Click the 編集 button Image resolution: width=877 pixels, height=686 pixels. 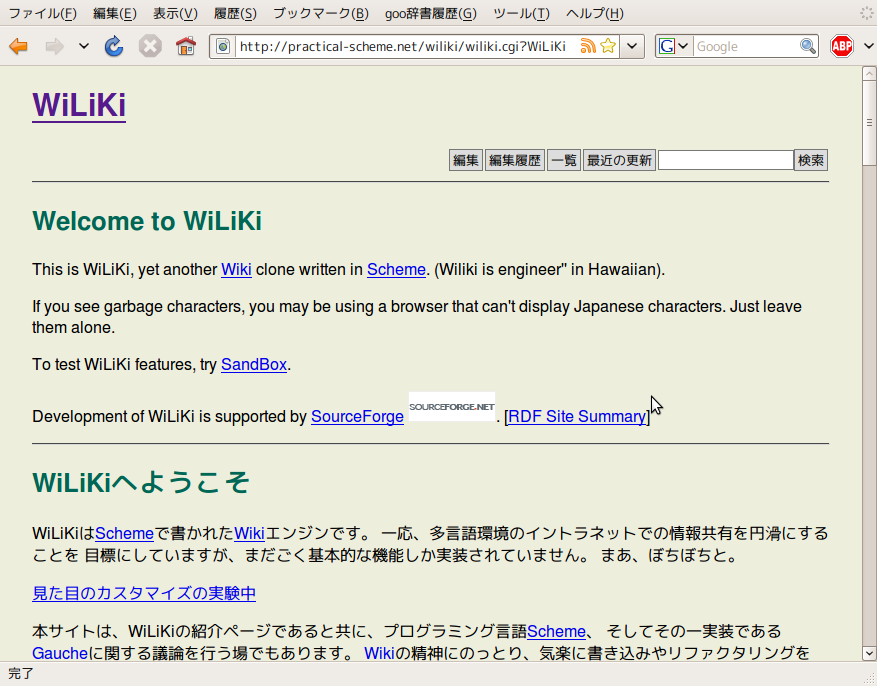point(466,160)
